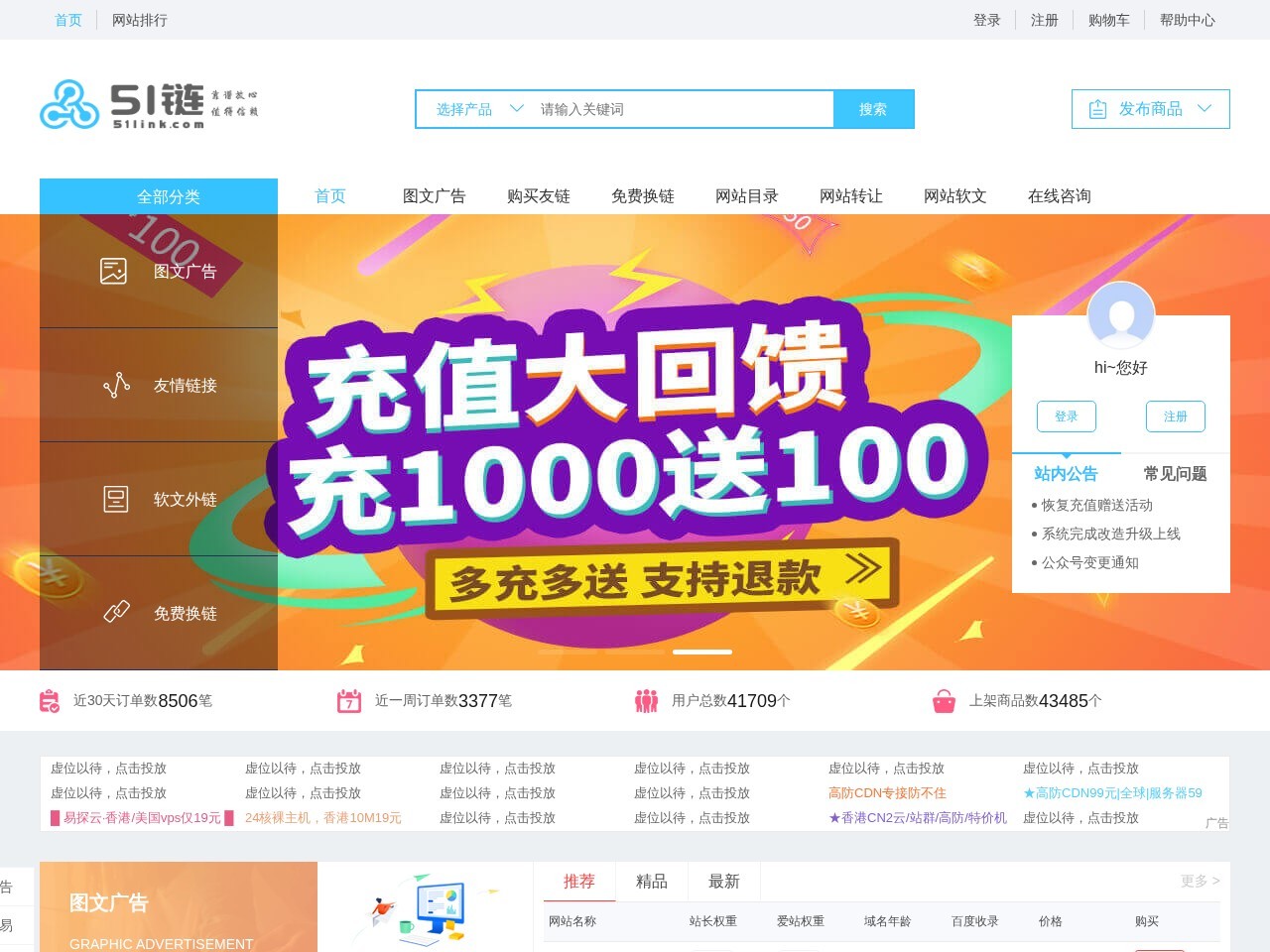This screenshot has width=1270, height=952.
Task: Switch to the 常见问题 tab
Action: pyautogui.click(x=1176, y=474)
